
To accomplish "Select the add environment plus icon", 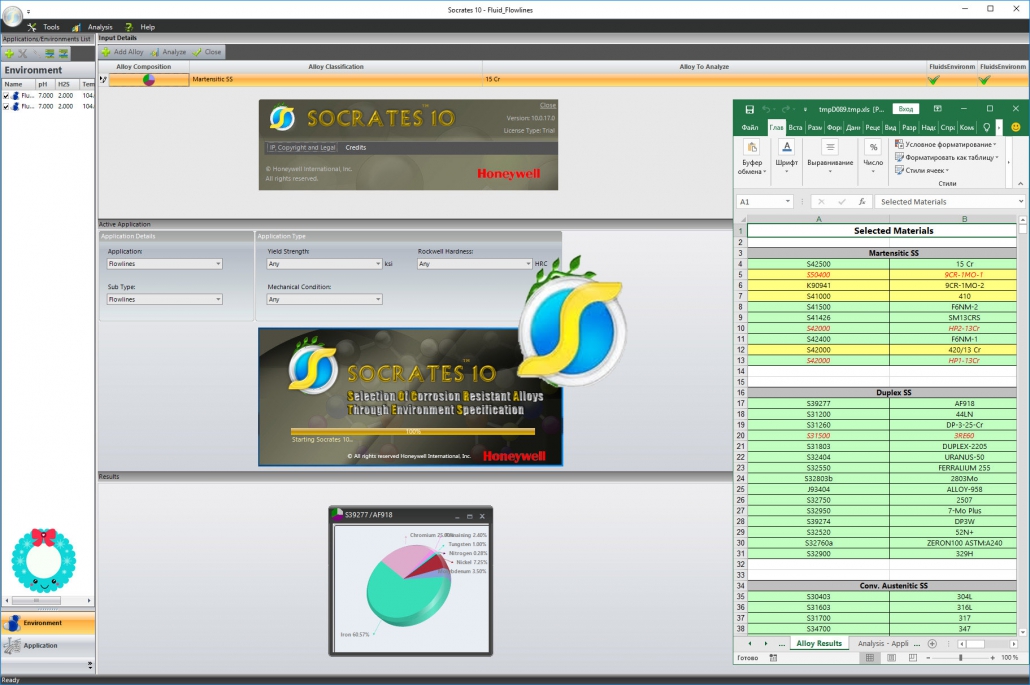I will point(10,52).
